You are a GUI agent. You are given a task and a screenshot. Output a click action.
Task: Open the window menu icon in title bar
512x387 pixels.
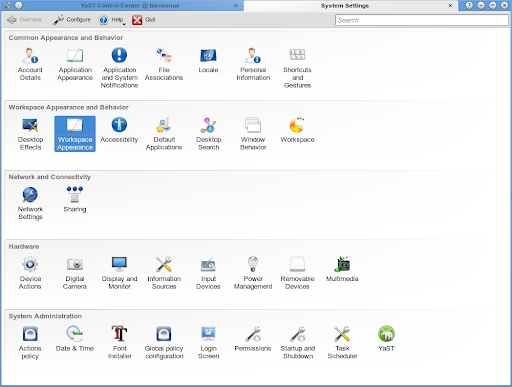pyautogui.click(x=7, y=5)
